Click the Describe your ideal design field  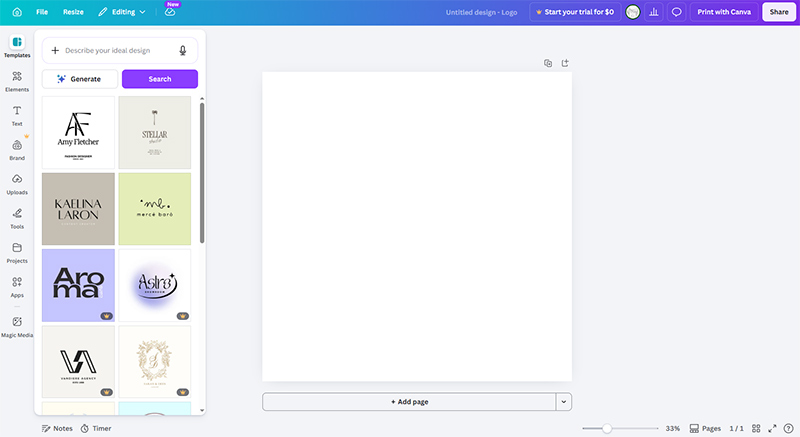coord(119,50)
